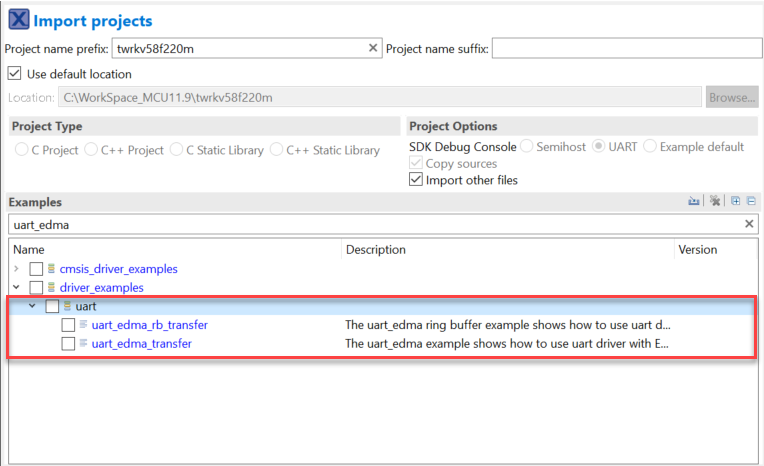Clear the project name prefix field

[373, 48]
